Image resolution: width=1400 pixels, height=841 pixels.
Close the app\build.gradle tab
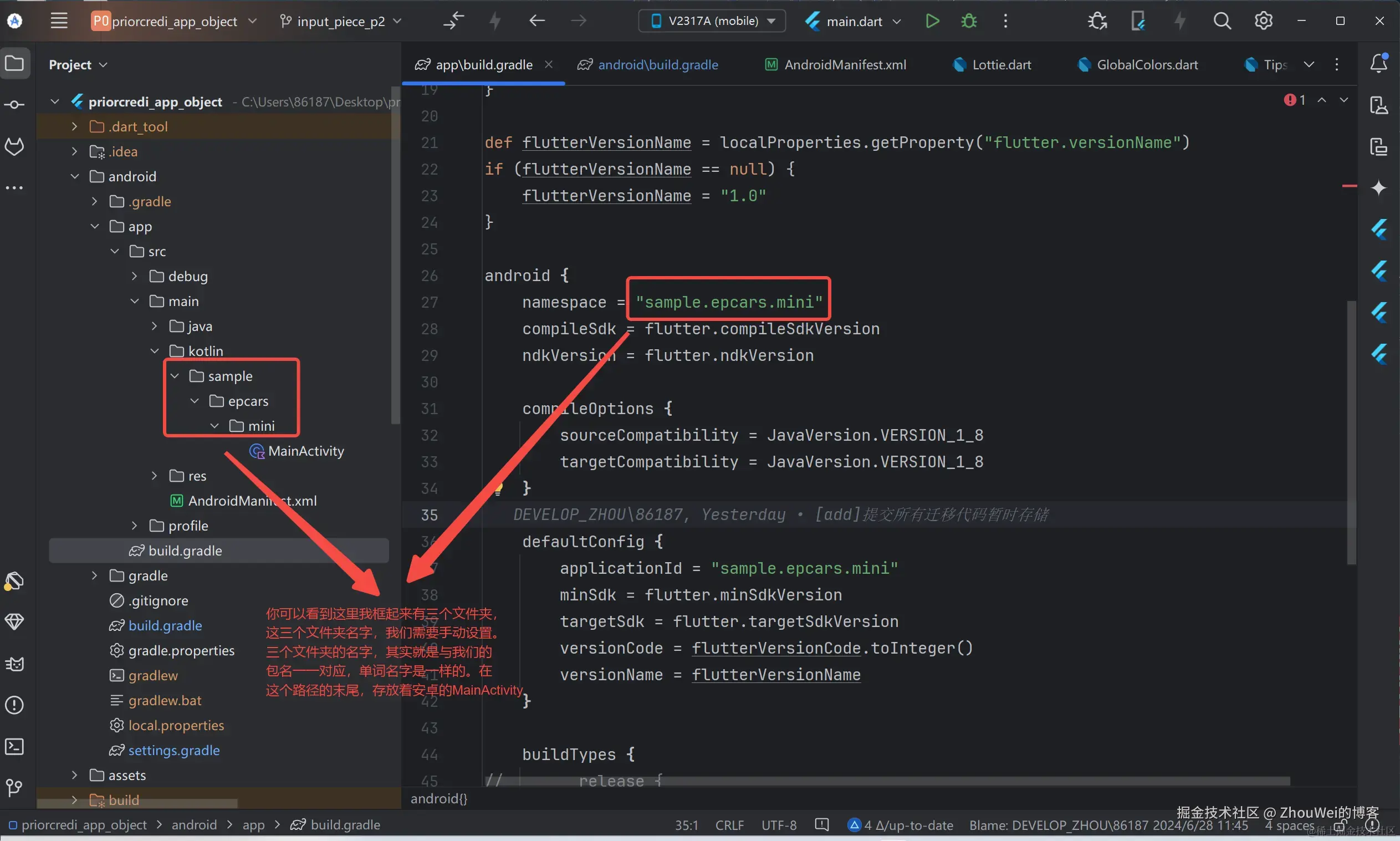549,65
